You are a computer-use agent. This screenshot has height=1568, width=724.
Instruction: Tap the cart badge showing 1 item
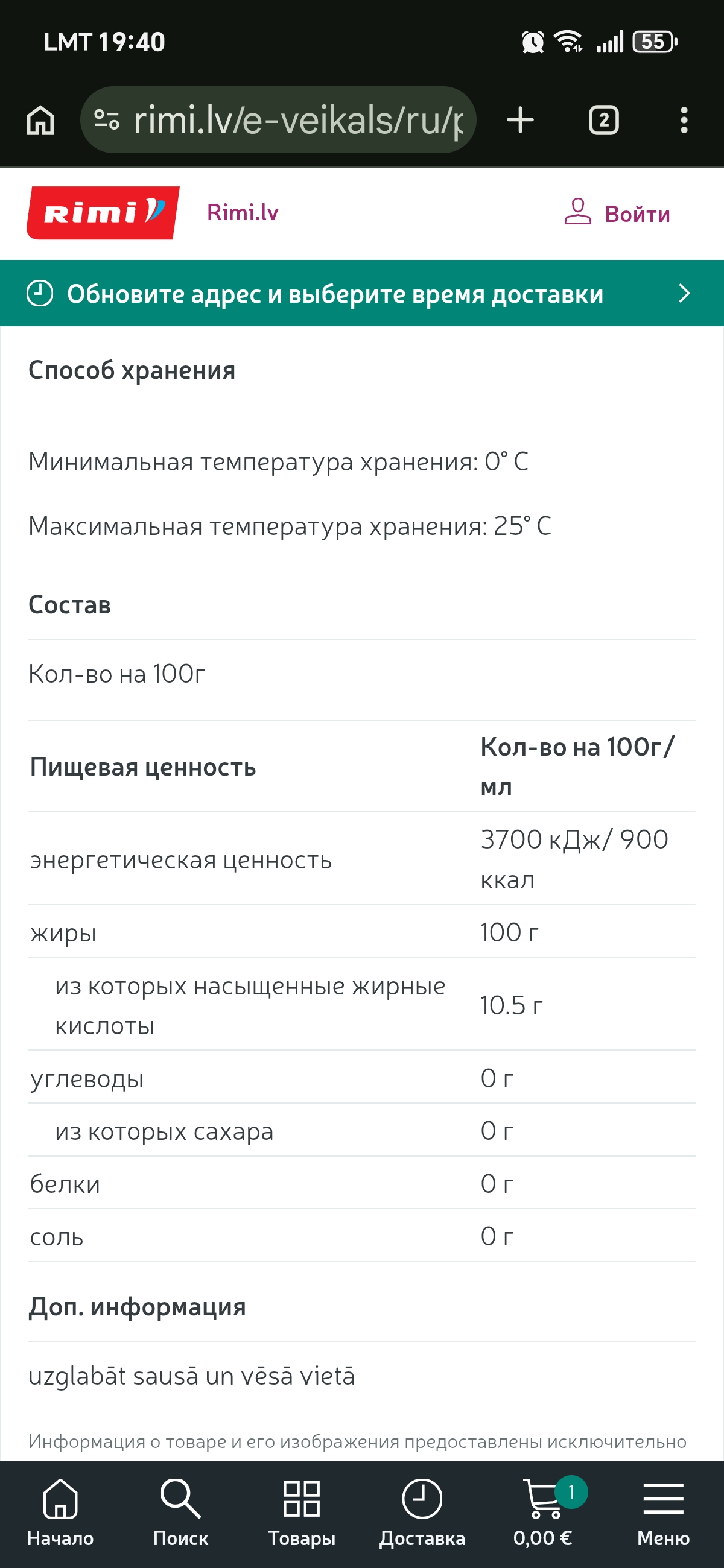tap(571, 1491)
